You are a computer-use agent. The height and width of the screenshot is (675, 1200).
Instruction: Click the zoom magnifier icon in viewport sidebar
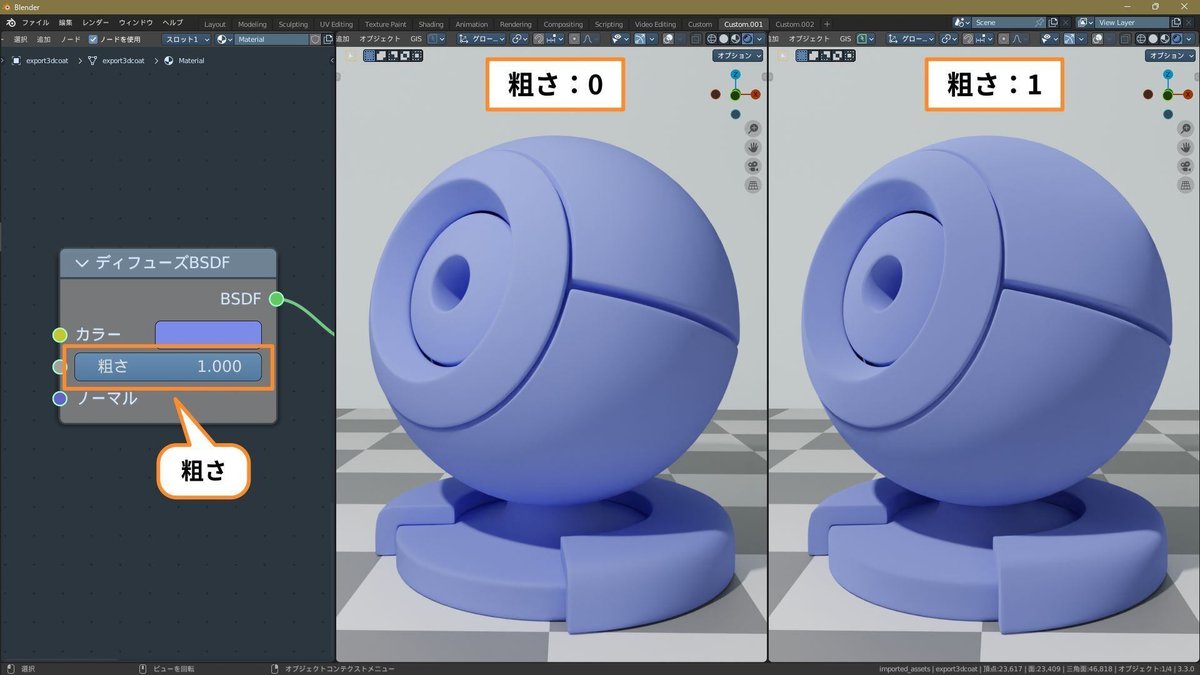752,128
